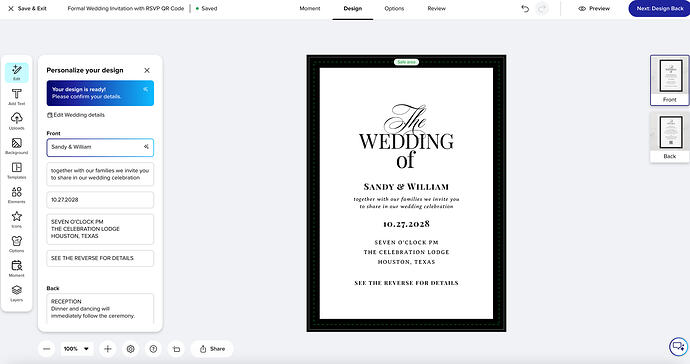Open the settings gear in bottom toolbar

pyautogui.click(x=131, y=349)
